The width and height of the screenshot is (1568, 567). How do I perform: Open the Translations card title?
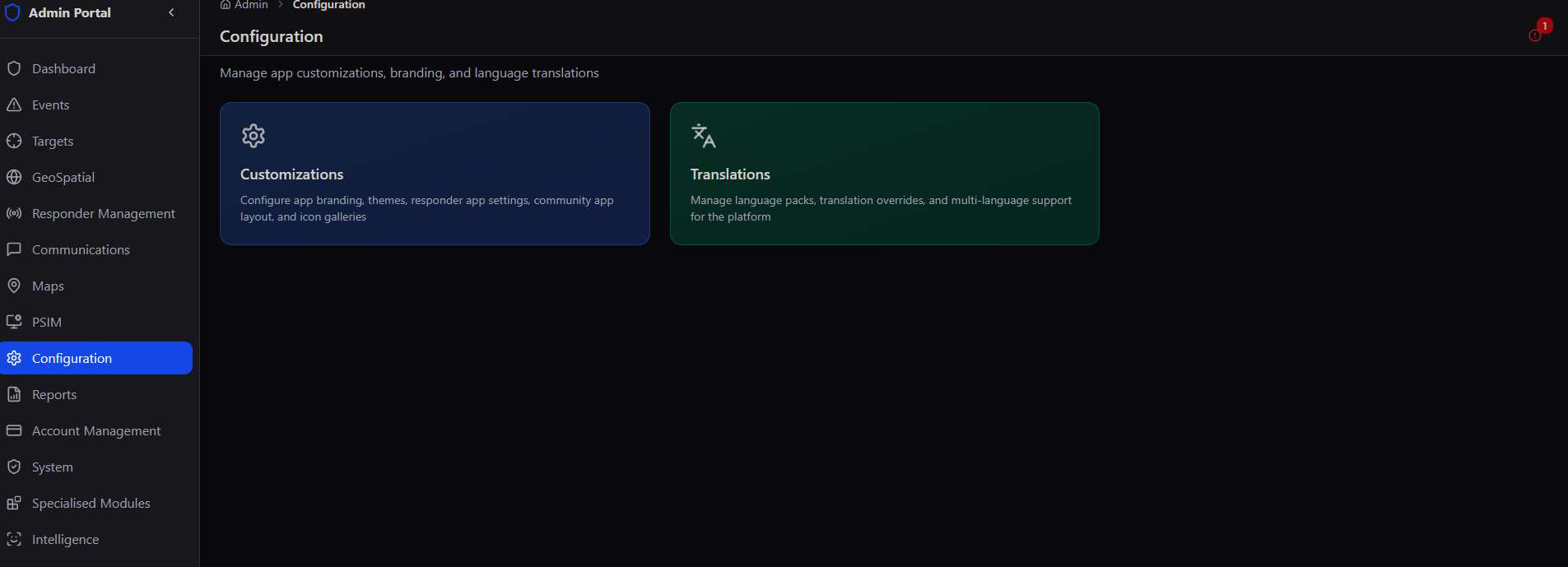(x=730, y=174)
